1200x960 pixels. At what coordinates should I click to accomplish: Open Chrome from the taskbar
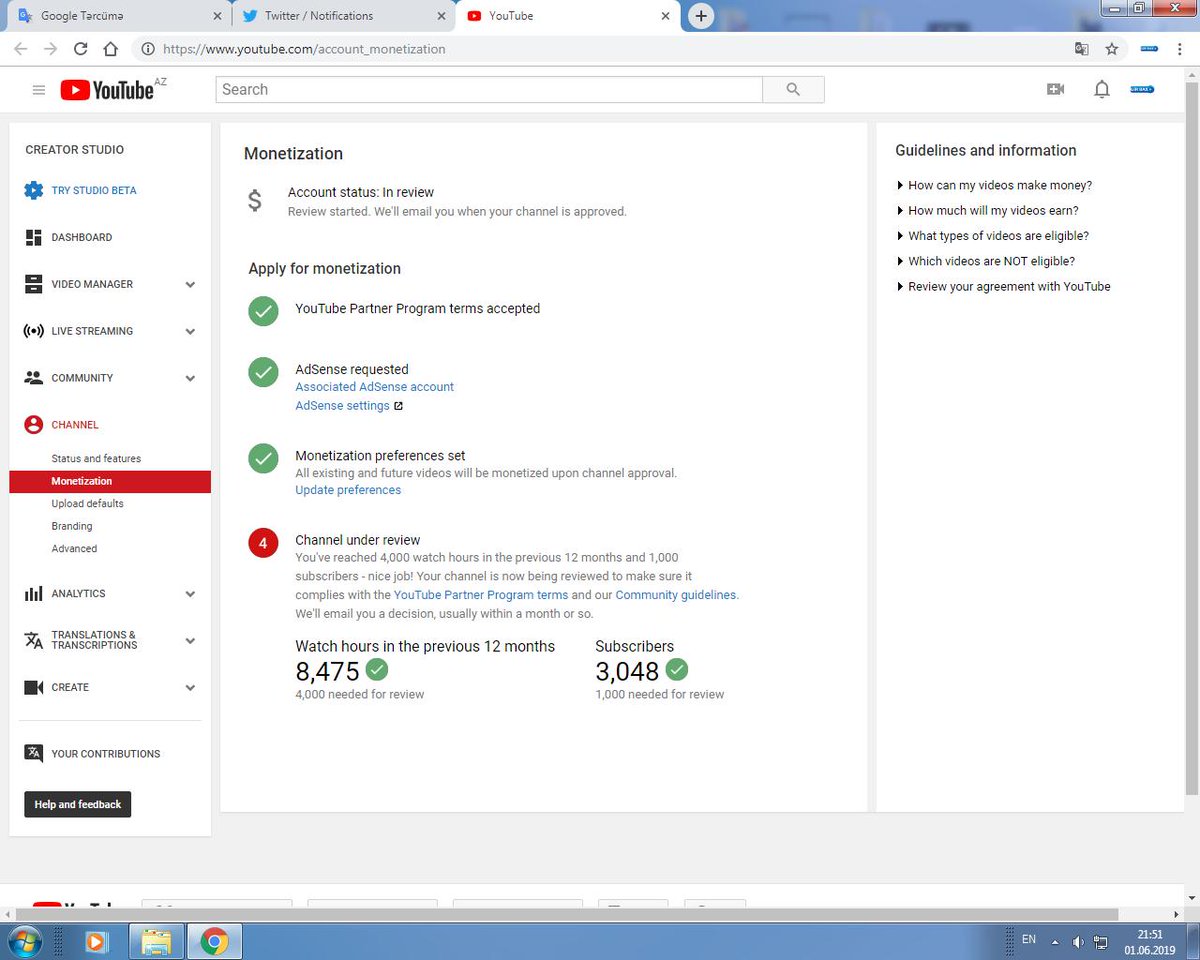[x=214, y=941]
